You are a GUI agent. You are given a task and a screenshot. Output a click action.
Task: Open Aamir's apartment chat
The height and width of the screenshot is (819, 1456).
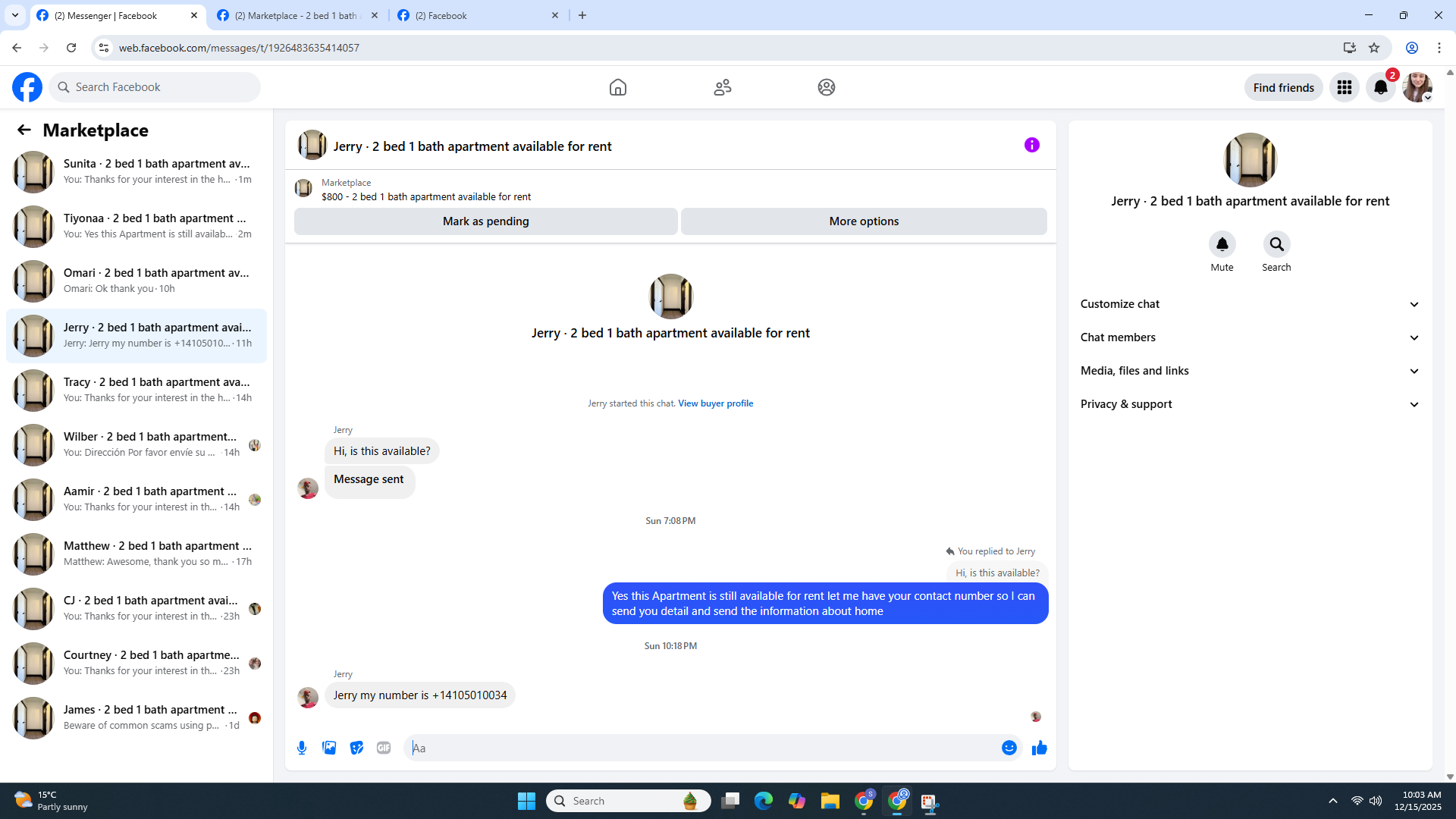[x=136, y=500]
